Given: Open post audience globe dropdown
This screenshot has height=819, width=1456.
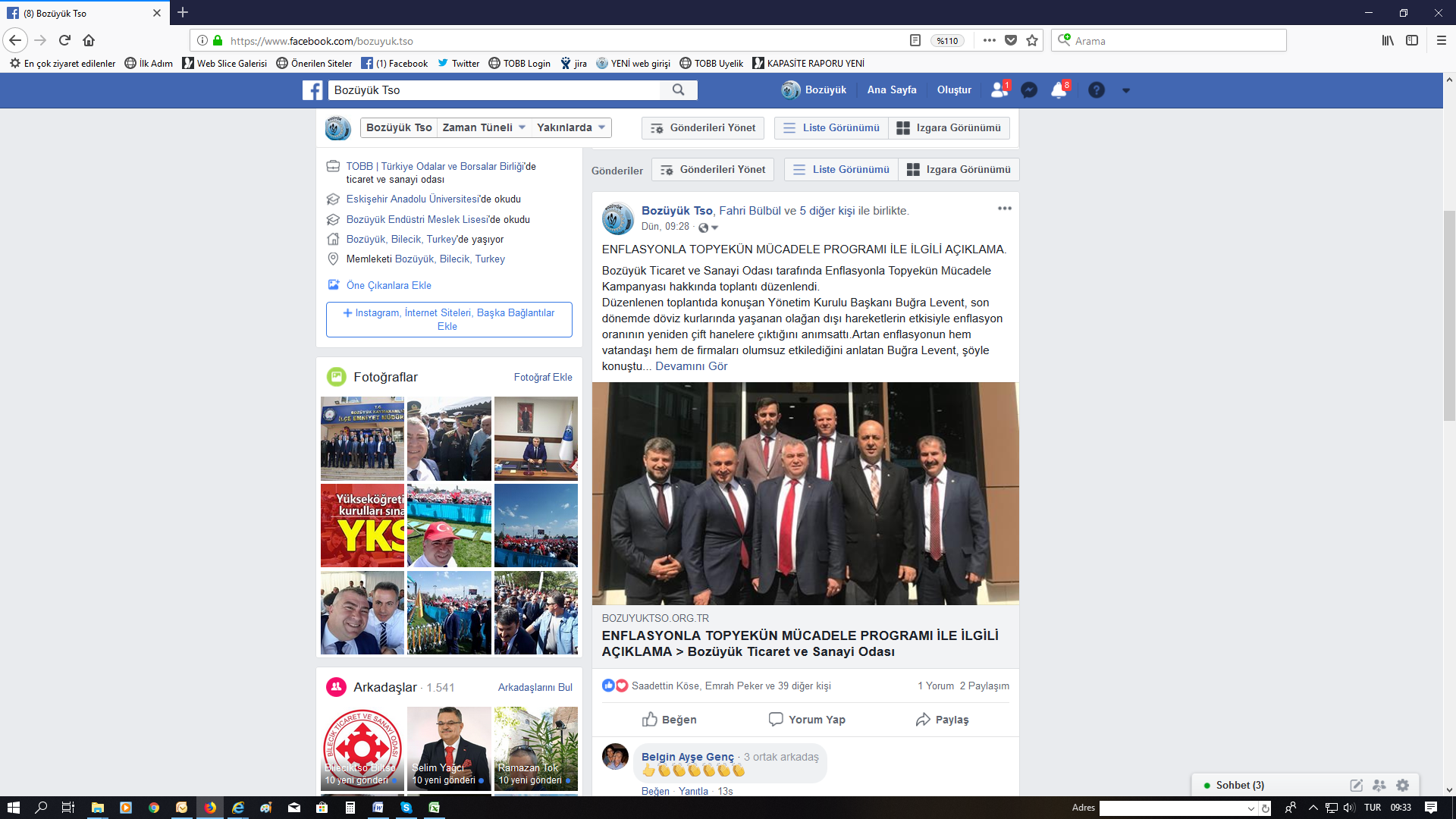Looking at the screenshot, I should pos(708,227).
